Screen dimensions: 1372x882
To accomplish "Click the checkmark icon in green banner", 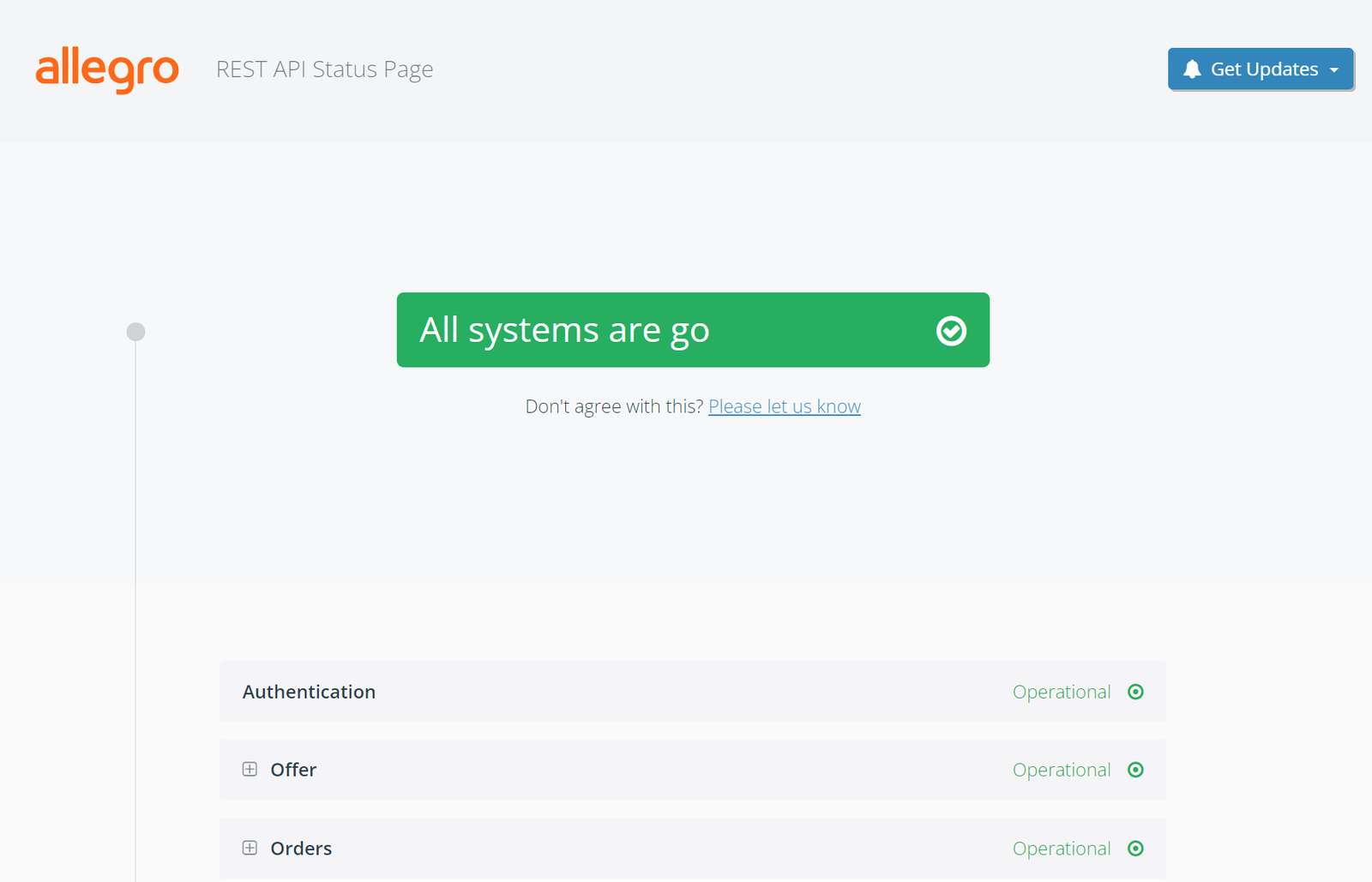I will pyautogui.click(x=951, y=330).
